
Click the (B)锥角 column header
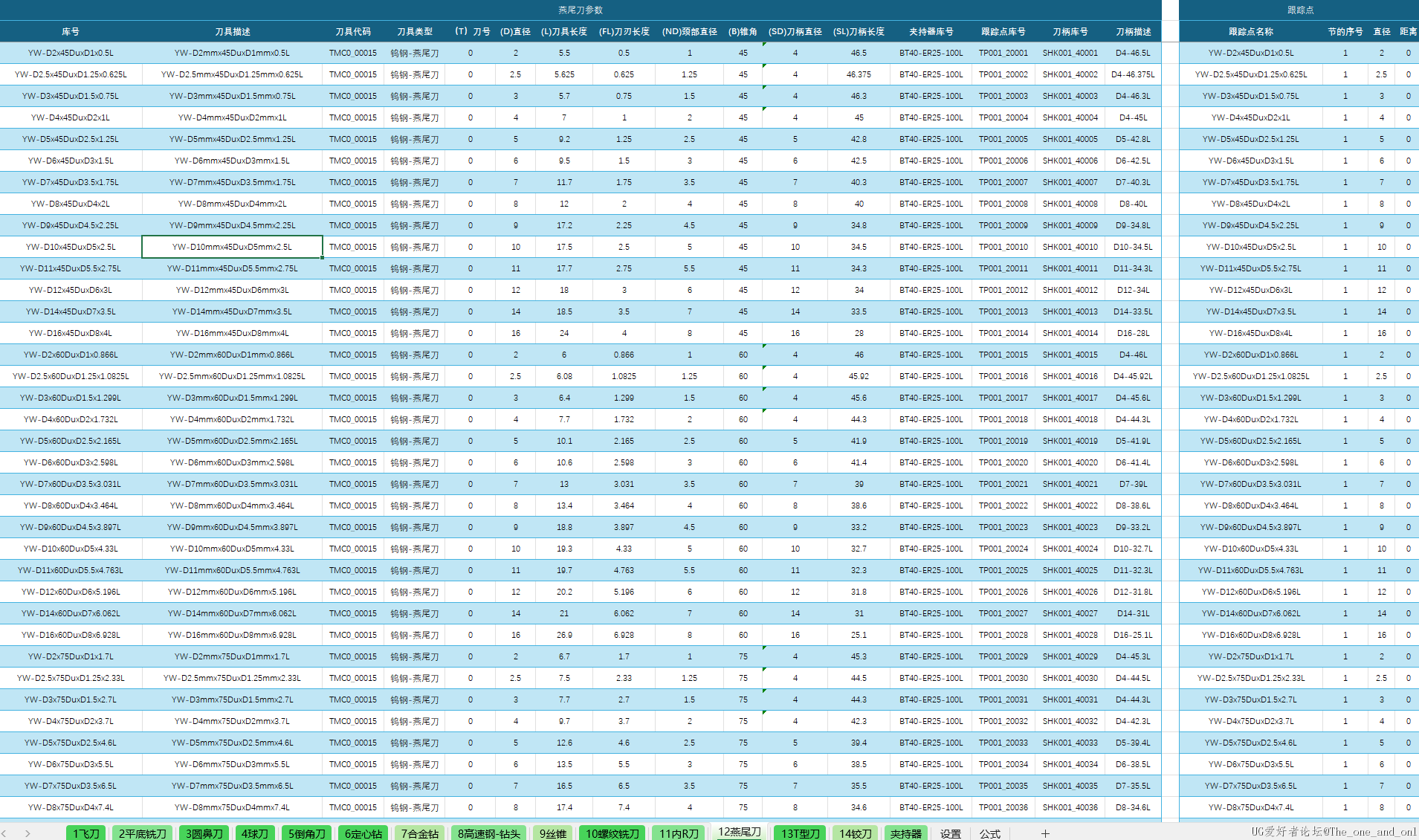[x=743, y=31]
